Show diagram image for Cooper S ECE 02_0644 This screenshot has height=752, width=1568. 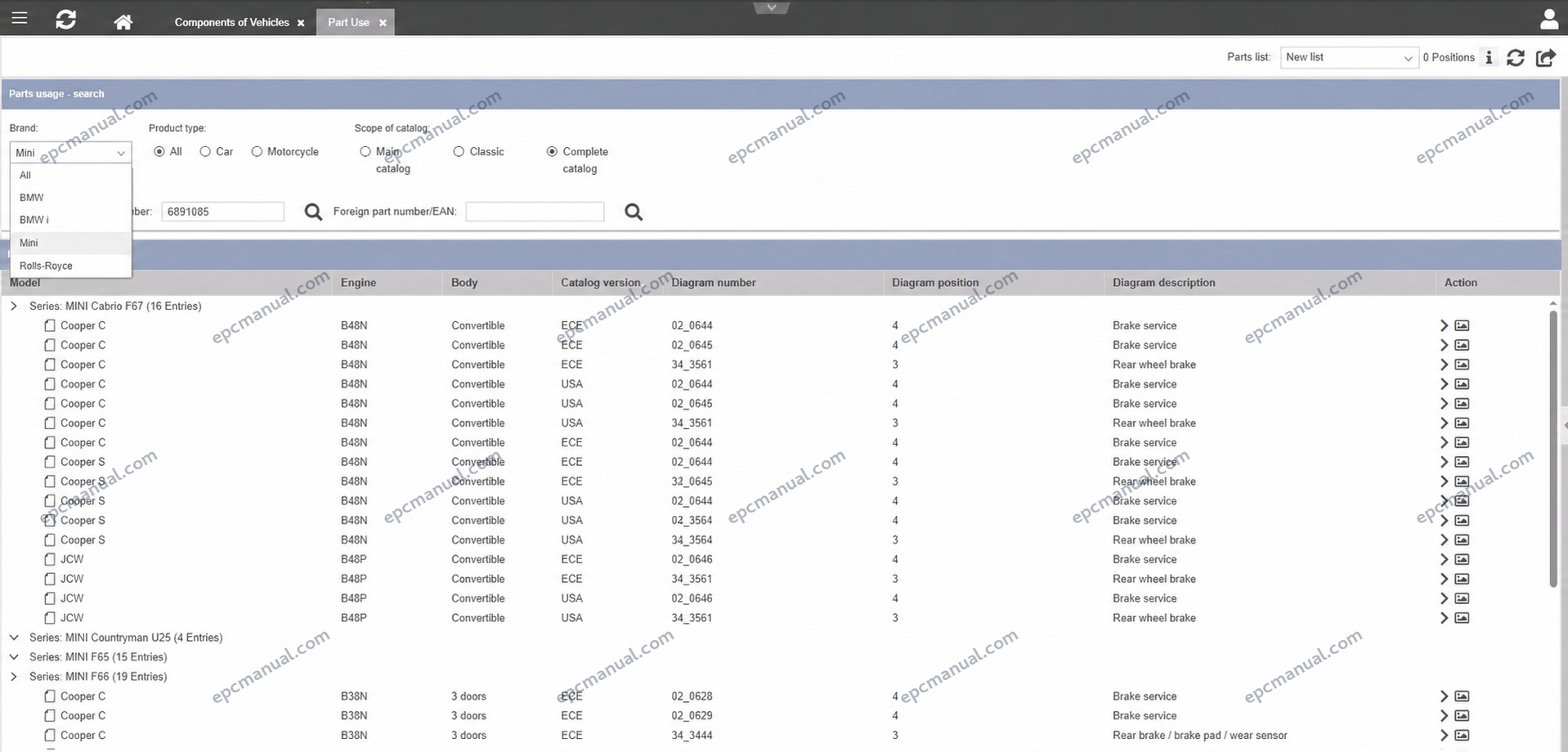pos(1462,462)
